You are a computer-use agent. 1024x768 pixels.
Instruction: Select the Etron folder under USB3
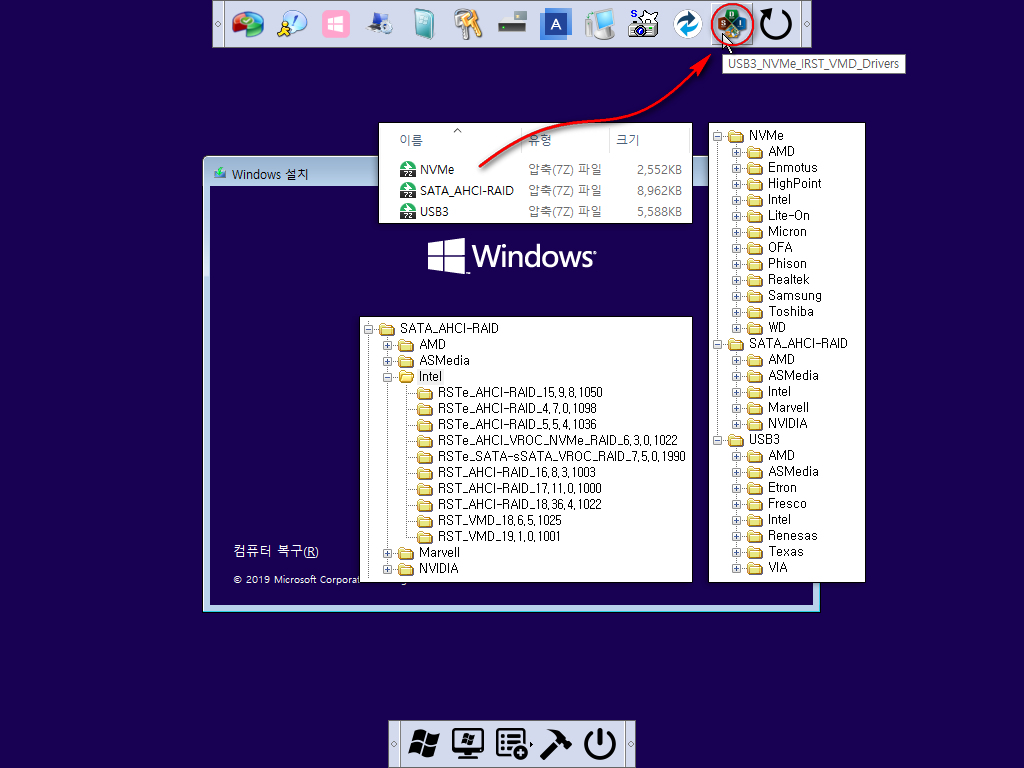782,488
